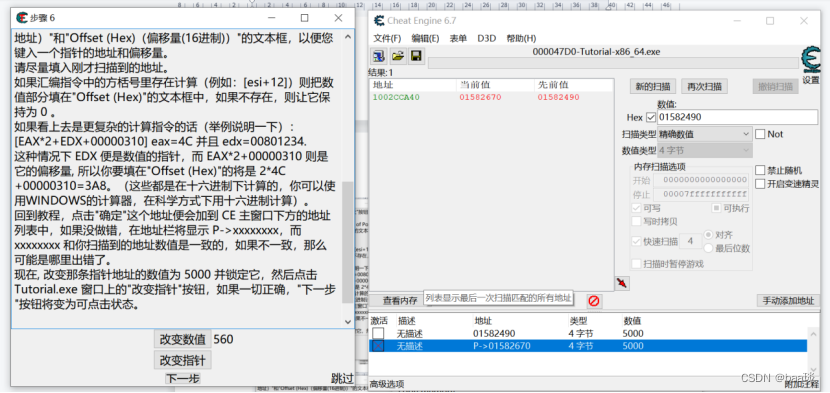Viewport: 830px width, 393px height.
Task: Enable the 禁止随机 checkbox
Action: coord(760,171)
